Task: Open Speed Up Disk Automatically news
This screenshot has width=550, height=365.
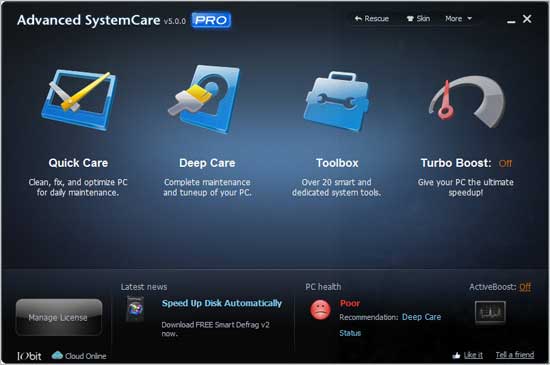Action: coord(222,303)
